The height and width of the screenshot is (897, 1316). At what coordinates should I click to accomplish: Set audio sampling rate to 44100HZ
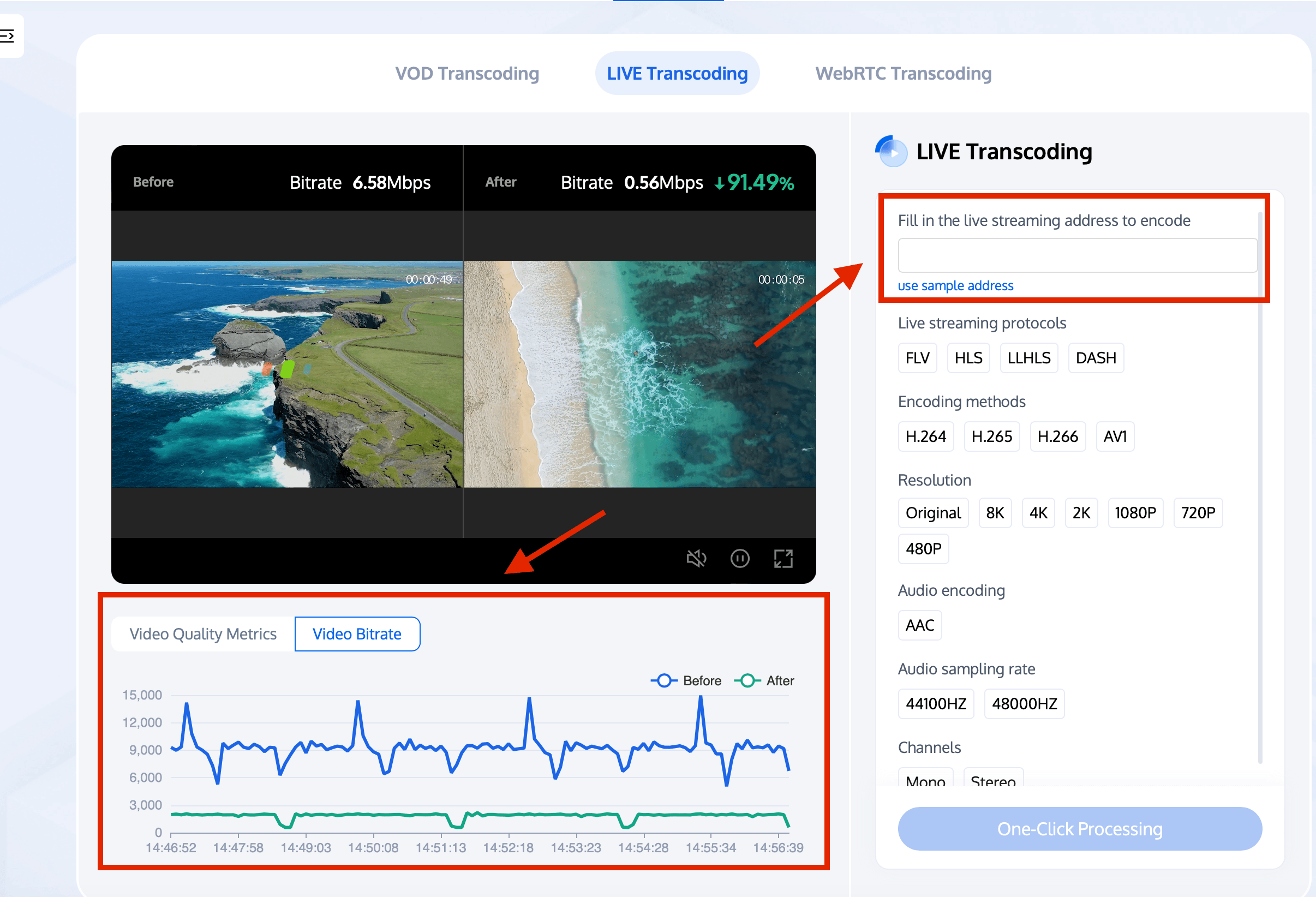936,704
